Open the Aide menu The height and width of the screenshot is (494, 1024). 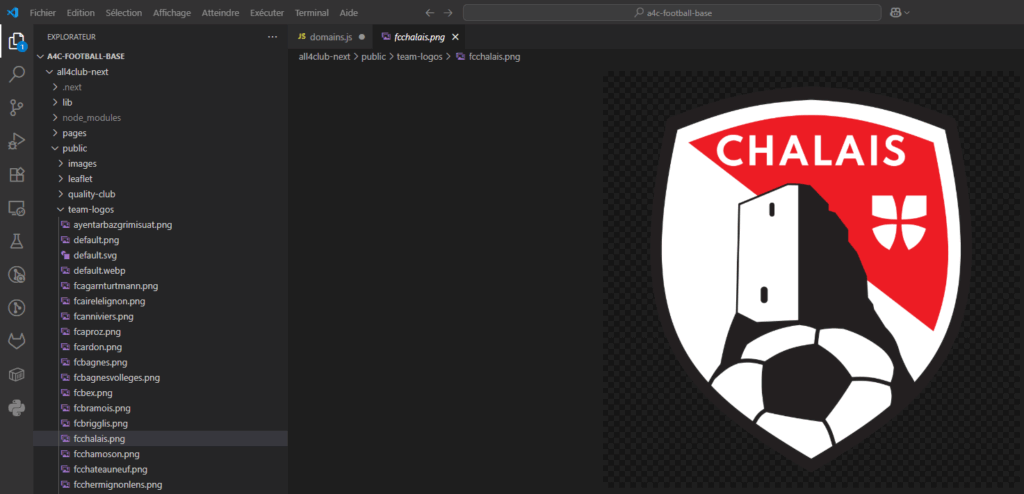[349, 12]
